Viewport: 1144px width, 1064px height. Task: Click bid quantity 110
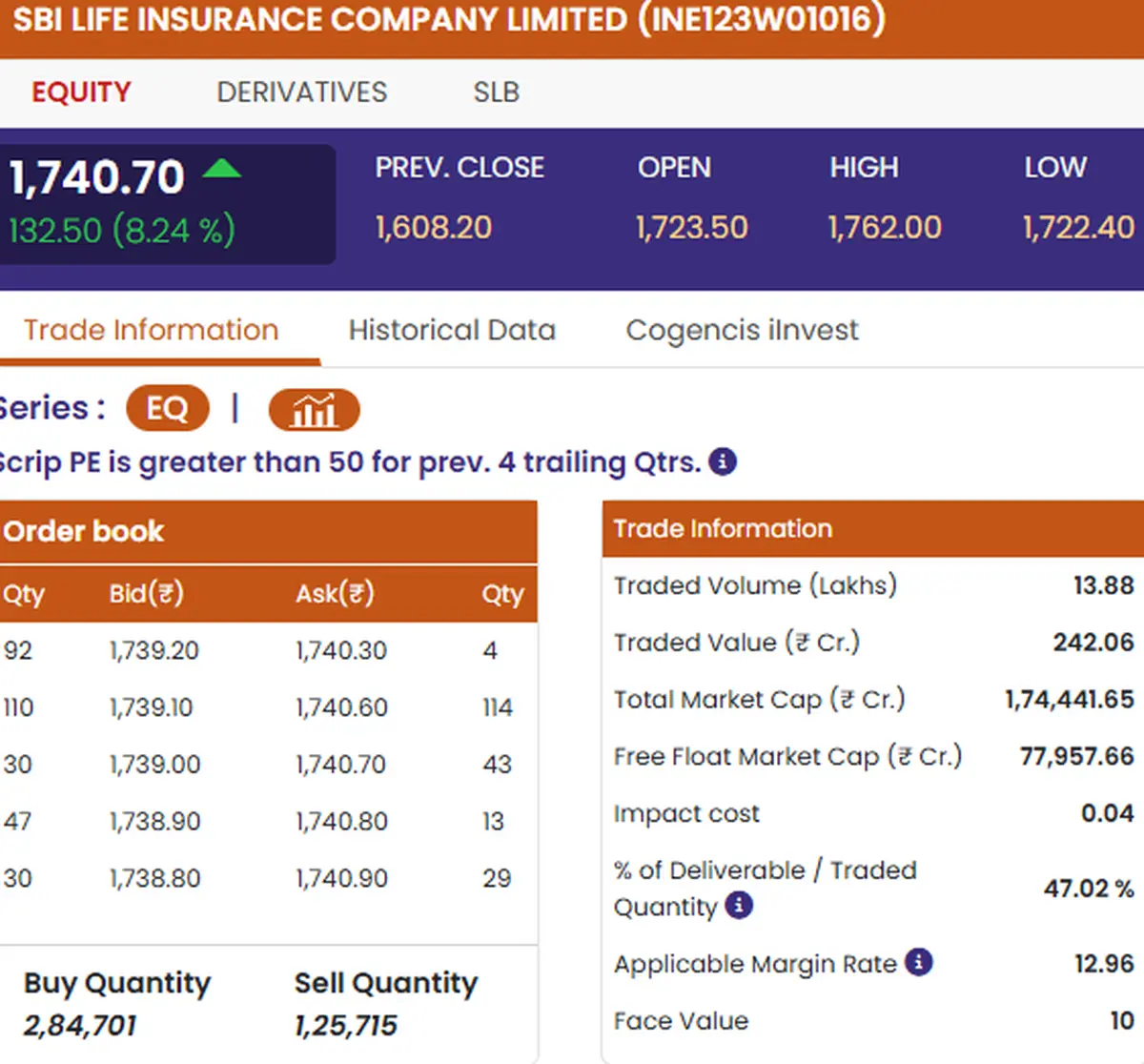[18, 707]
